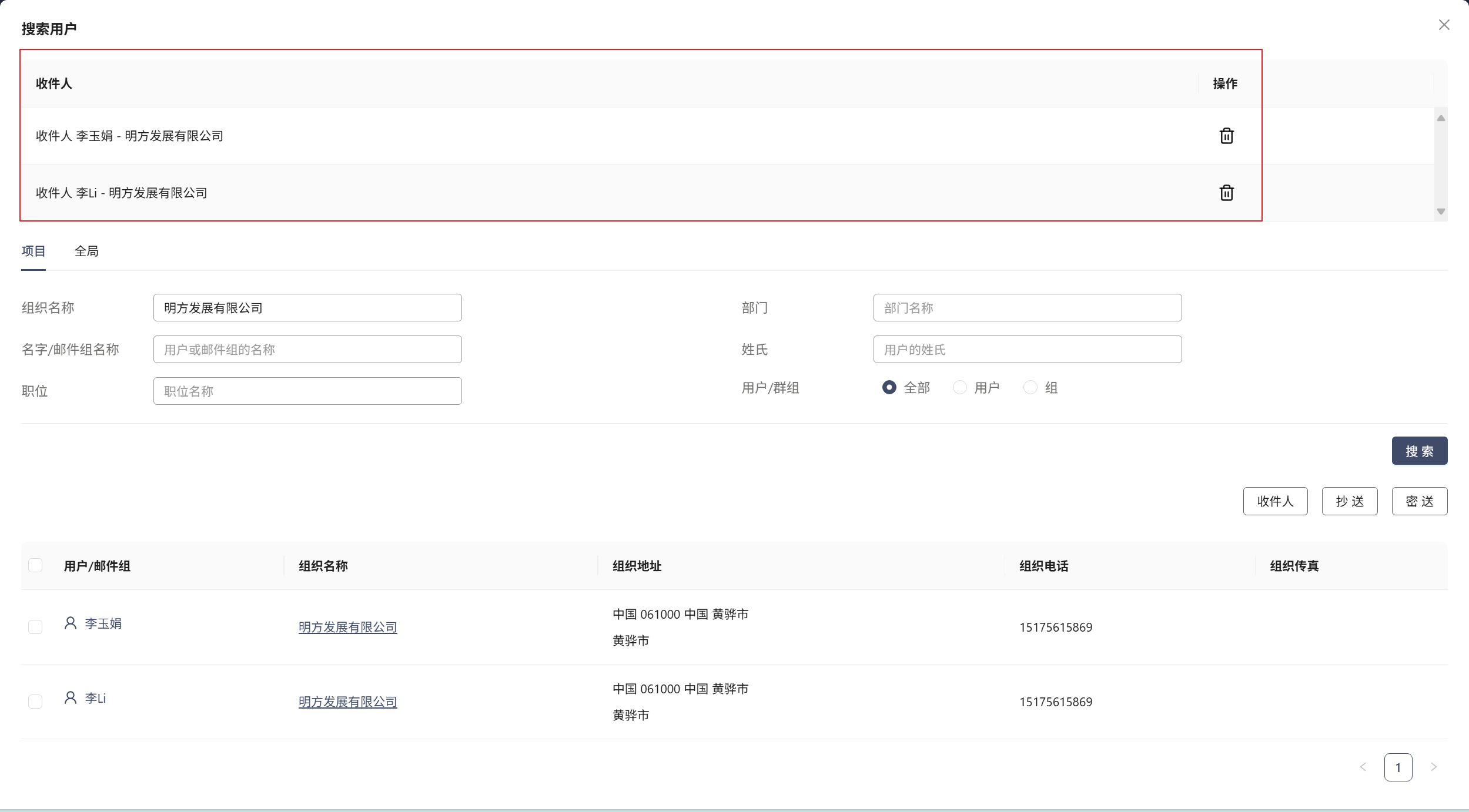Close the 搜索用户 dialog
Screen dimensions: 1469x812
tap(1444, 25)
